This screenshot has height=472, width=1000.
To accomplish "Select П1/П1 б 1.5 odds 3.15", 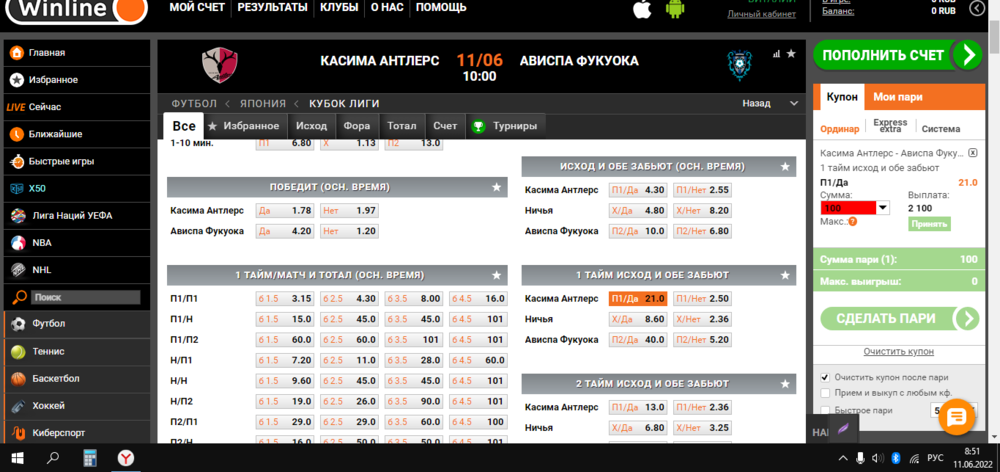I will [285, 299].
